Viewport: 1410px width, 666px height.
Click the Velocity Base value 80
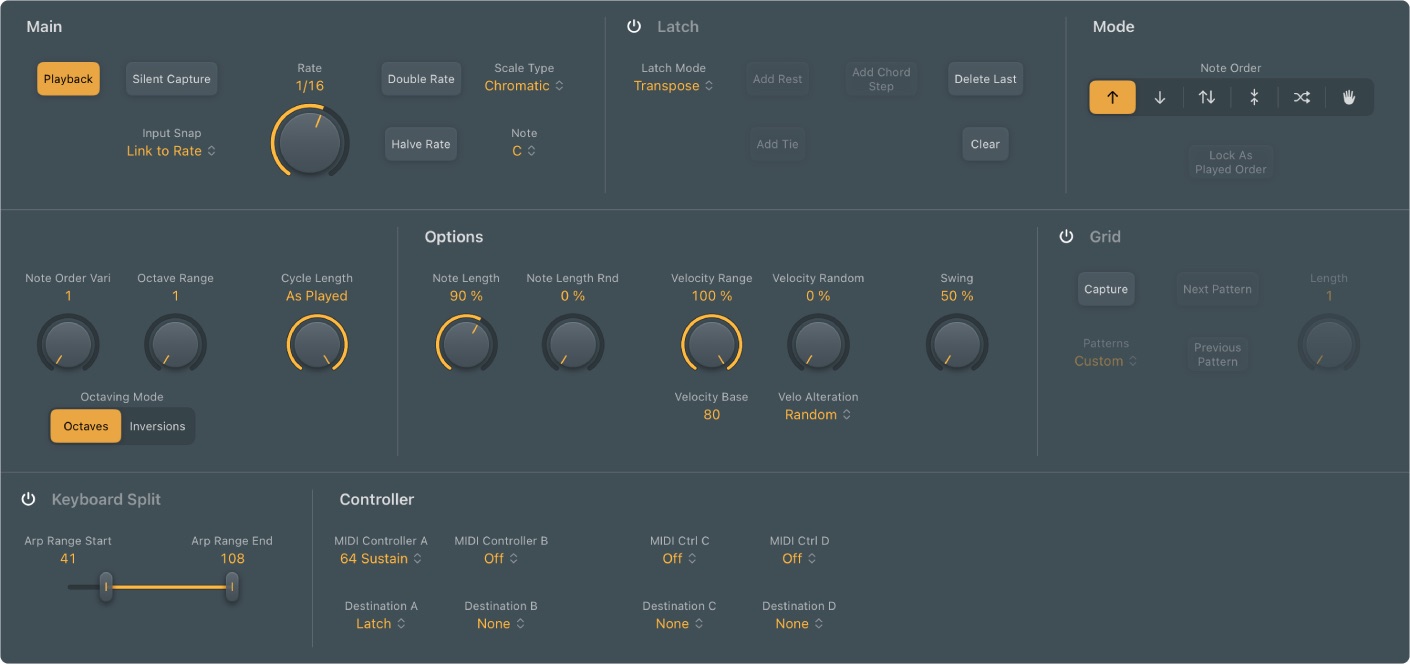pos(711,415)
